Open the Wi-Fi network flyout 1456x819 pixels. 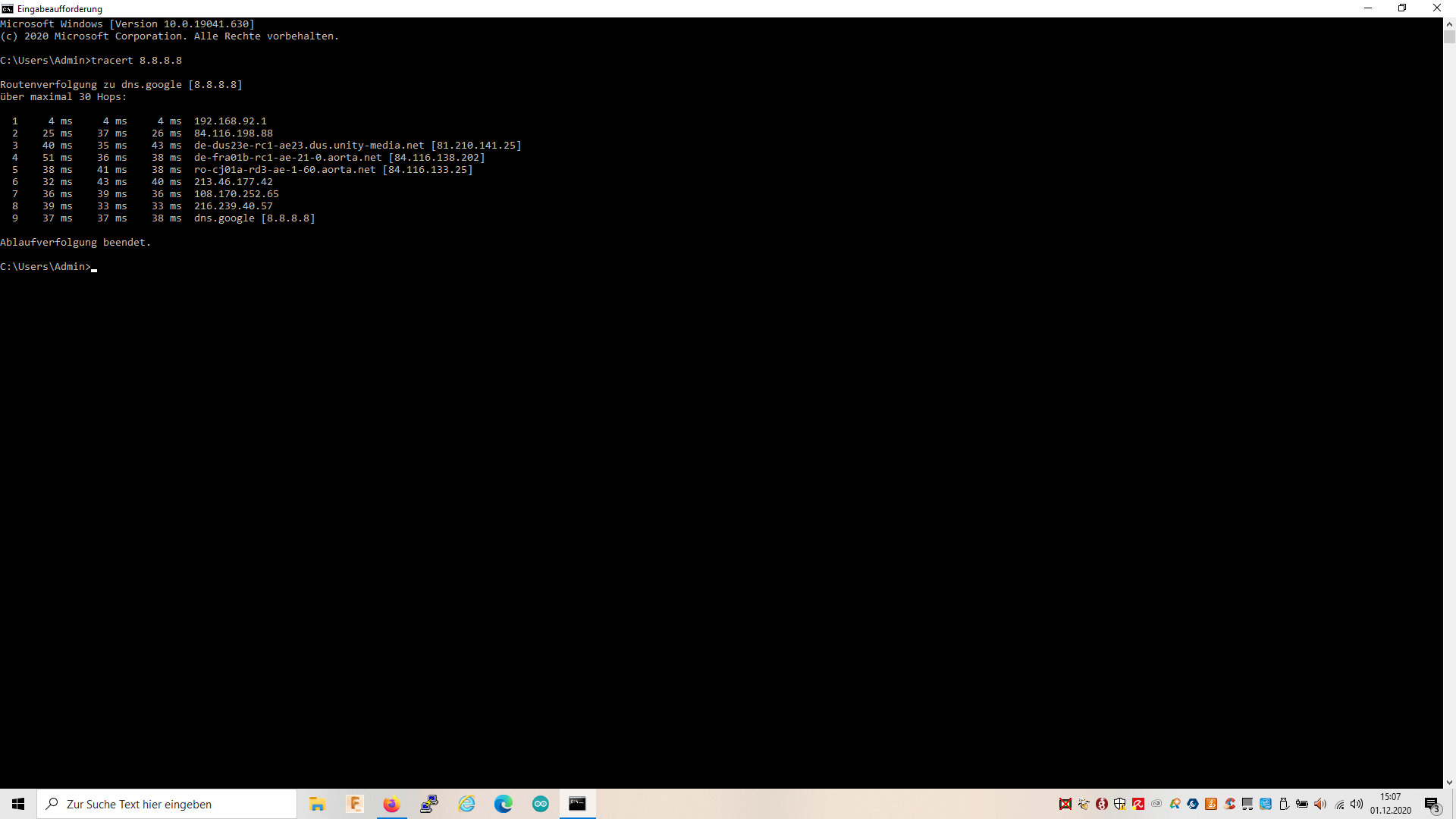coord(1340,805)
